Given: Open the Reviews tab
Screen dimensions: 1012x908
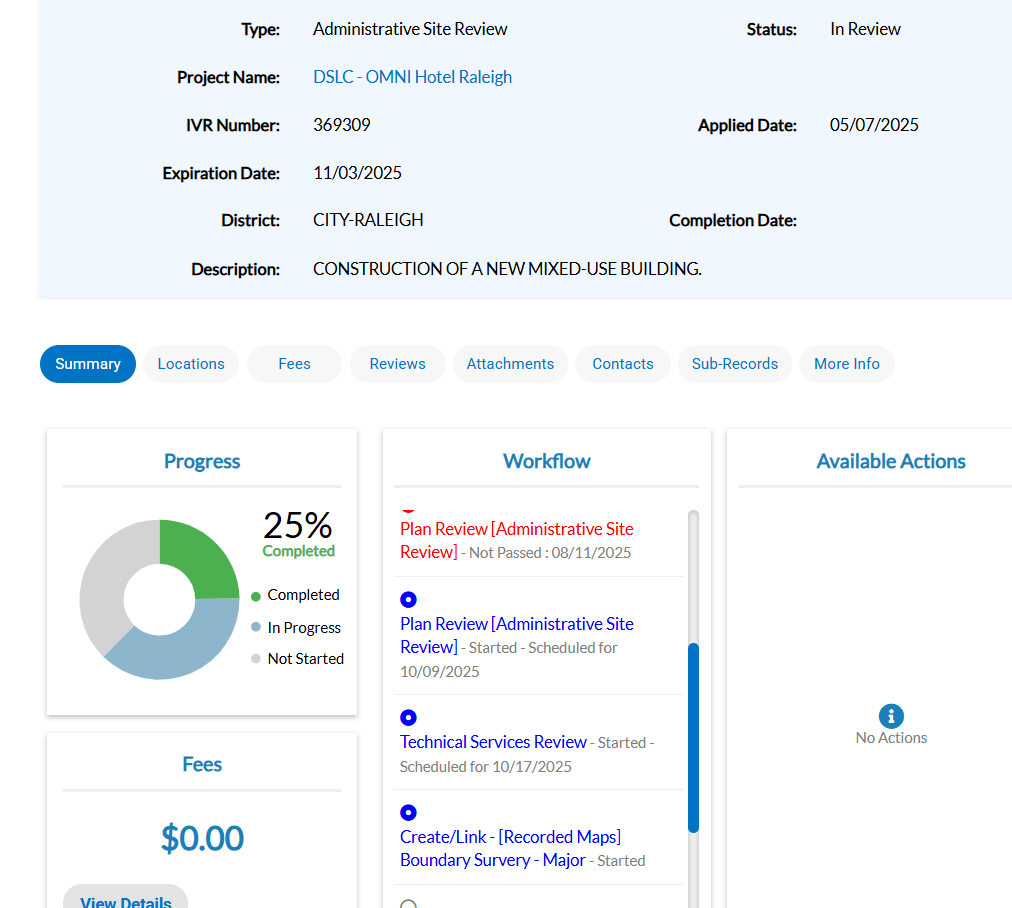Looking at the screenshot, I should pyautogui.click(x=397, y=364).
